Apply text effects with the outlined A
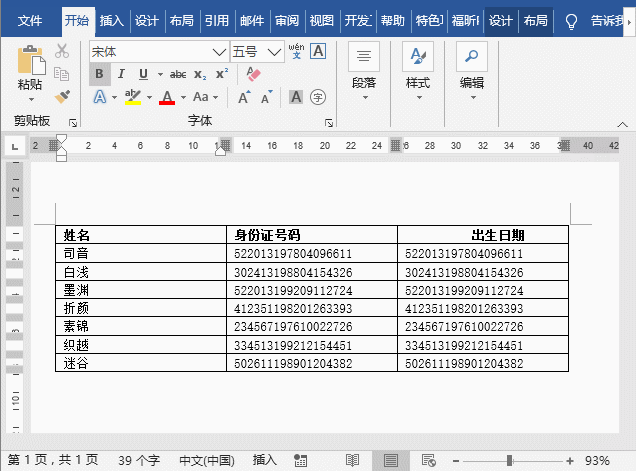The image size is (636, 471). click(100, 97)
